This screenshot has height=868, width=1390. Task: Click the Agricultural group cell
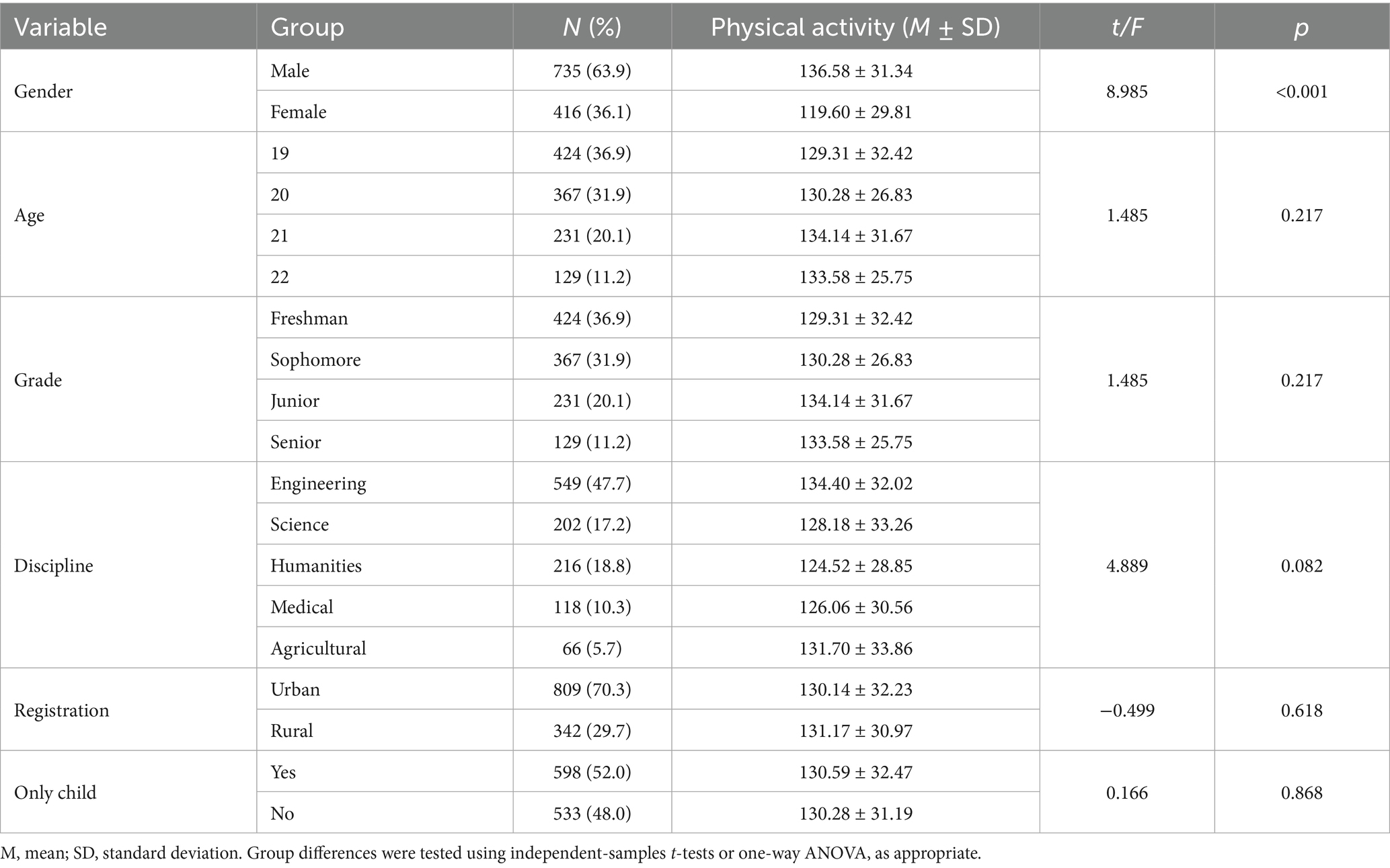click(318, 648)
